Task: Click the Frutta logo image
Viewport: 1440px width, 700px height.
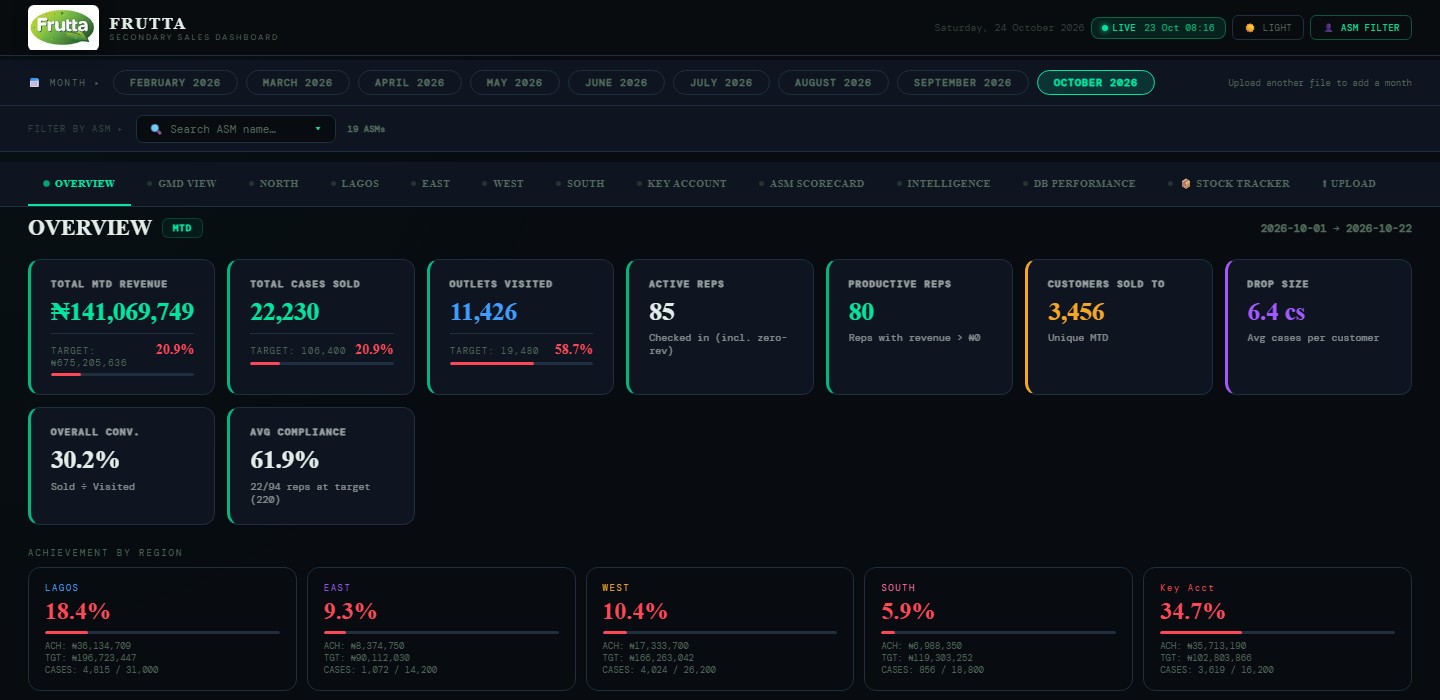Action: tap(63, 27)
